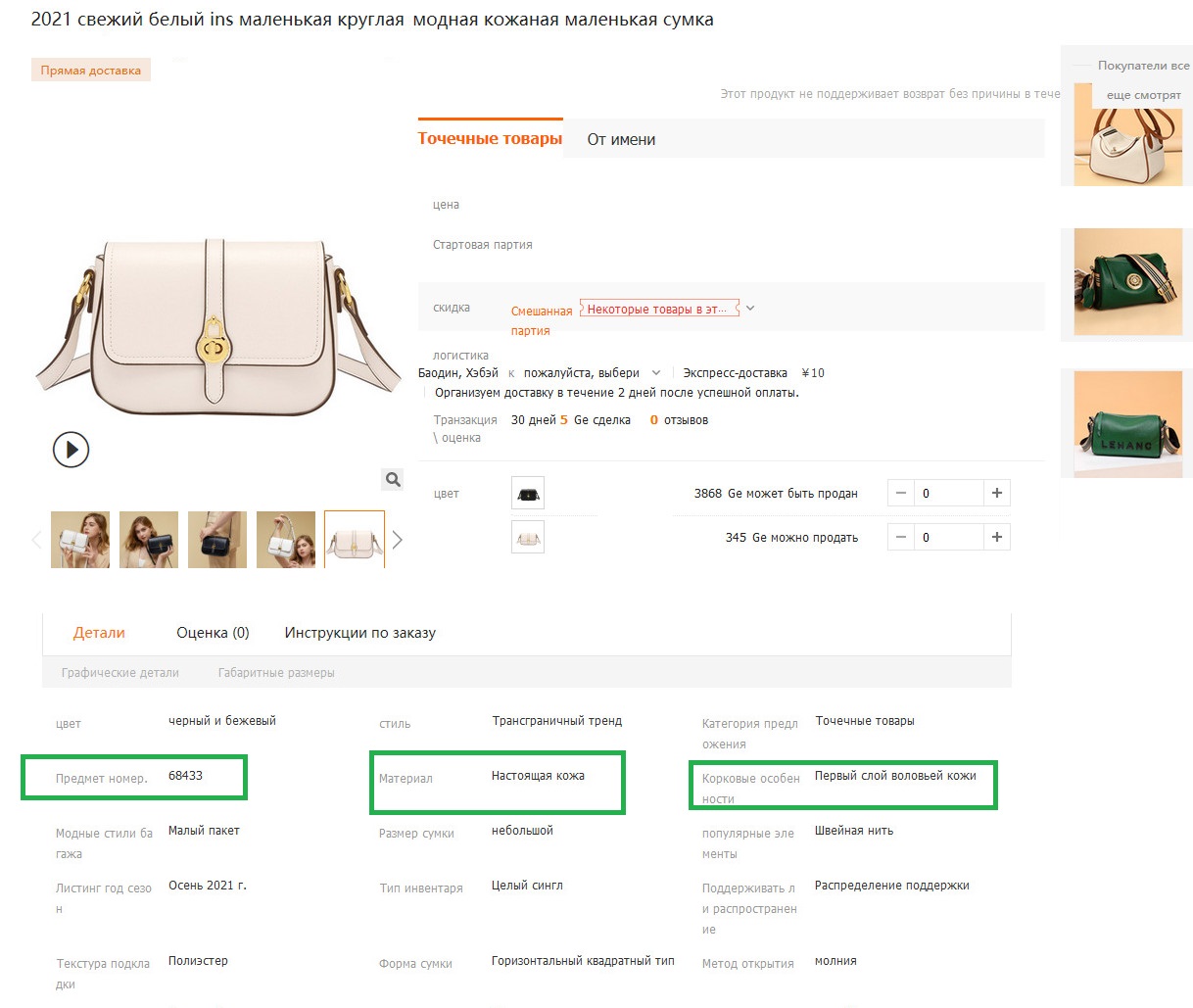Open the Графические детали section
This screenshot has width=1193, height=1008.
tap(119, 673)
